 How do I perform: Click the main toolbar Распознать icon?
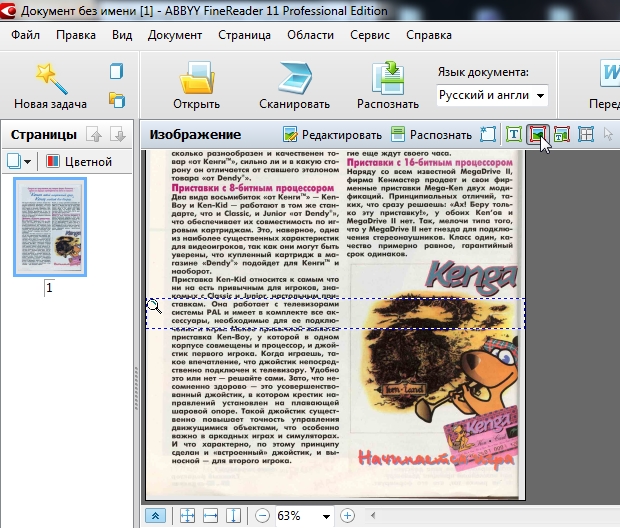point(387,78)
